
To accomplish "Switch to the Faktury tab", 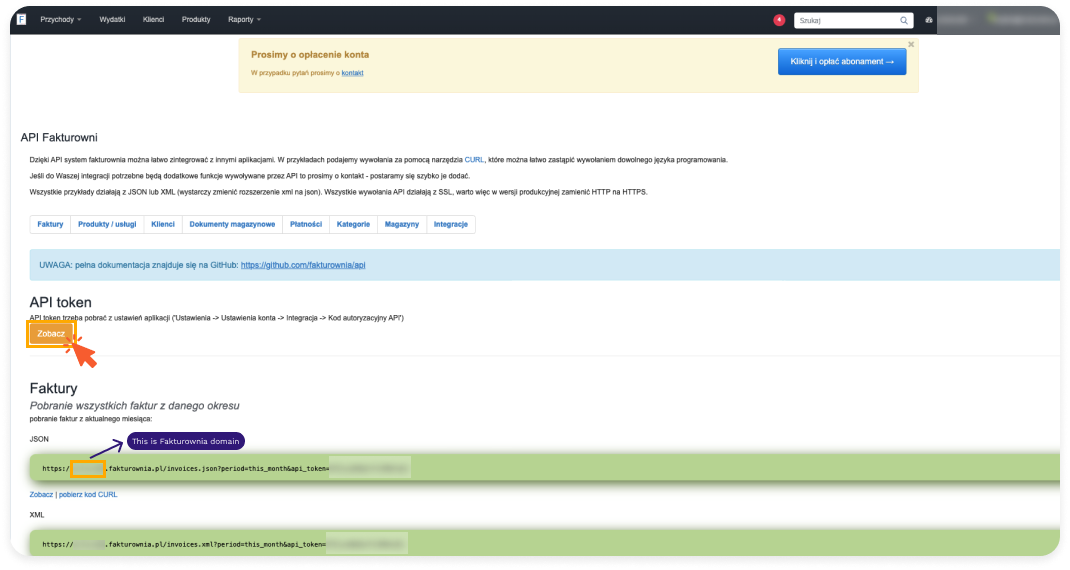I will (50, 224).
